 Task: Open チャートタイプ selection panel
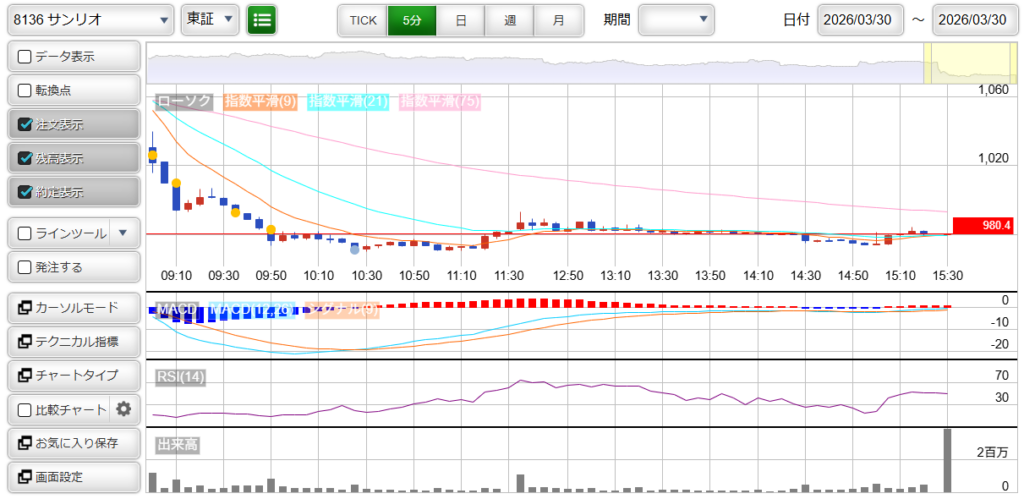tap(72, 375)
